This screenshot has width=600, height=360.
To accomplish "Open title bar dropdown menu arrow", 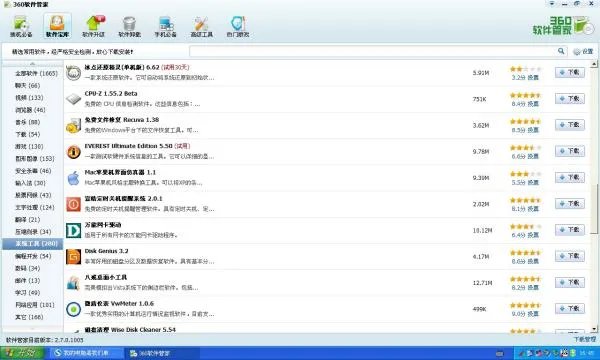I will 552,4.
